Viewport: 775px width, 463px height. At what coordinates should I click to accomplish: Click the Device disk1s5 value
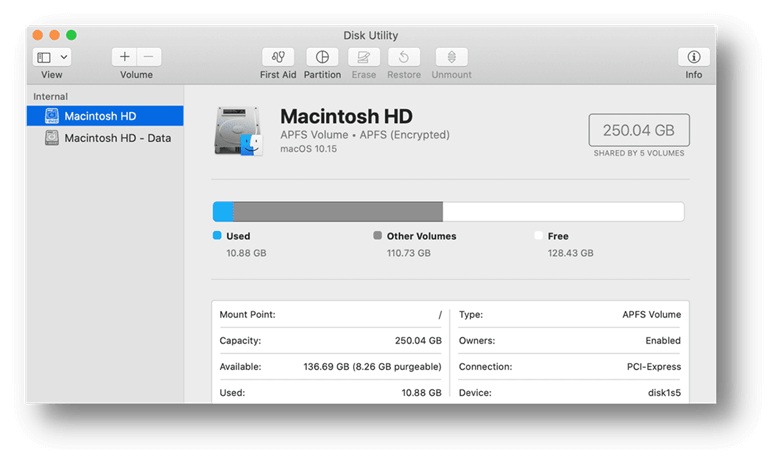coord(664,393)
